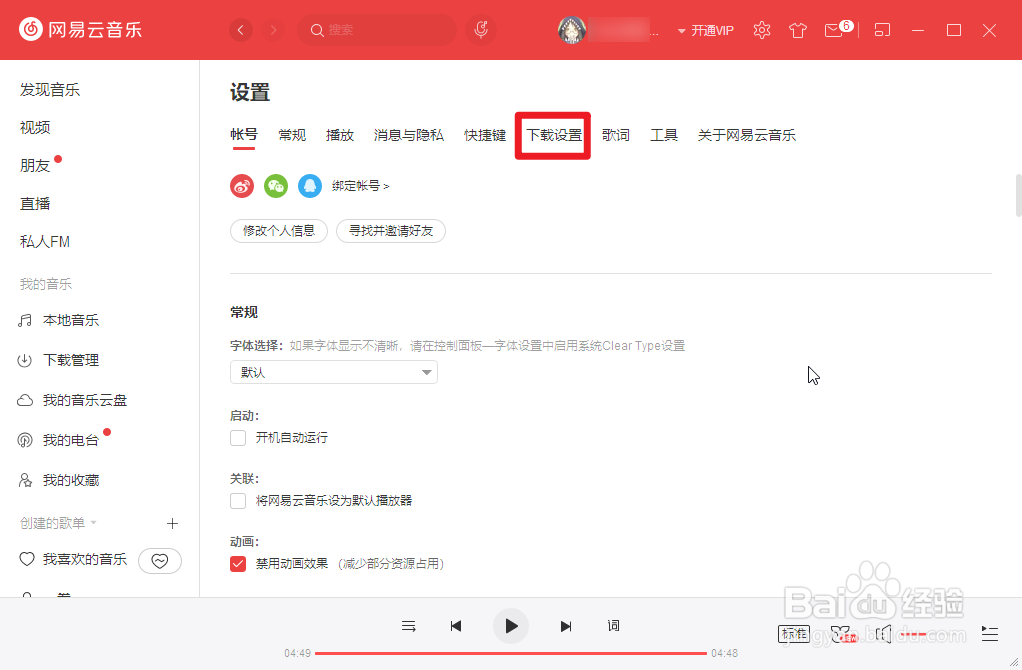Open 私人FM in the sidebar
Screen dimensions: 1022x670
click(45, 242)
